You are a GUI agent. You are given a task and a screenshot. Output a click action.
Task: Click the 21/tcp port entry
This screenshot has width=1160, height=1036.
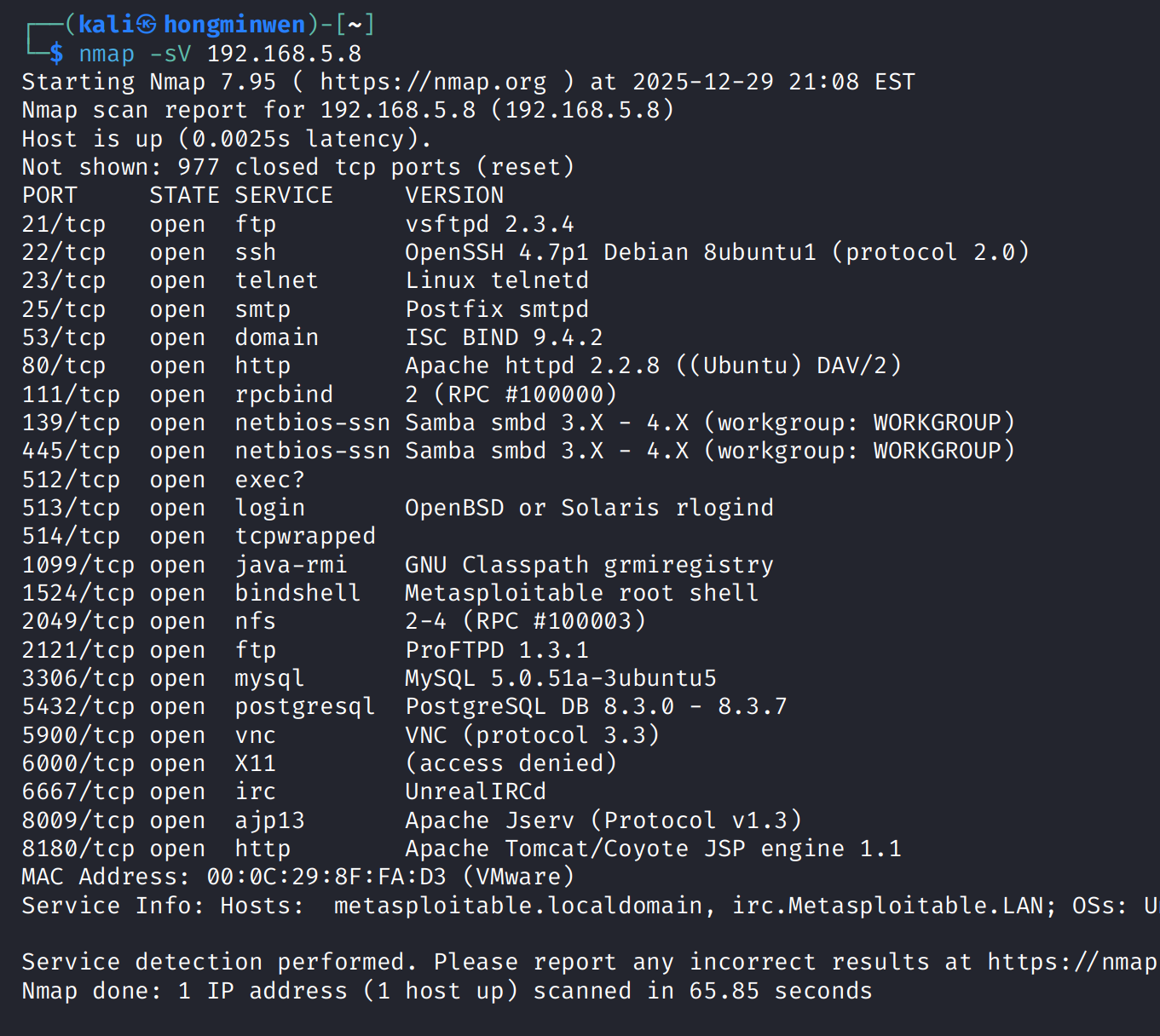pyautogui.click(x=64, y=224)
